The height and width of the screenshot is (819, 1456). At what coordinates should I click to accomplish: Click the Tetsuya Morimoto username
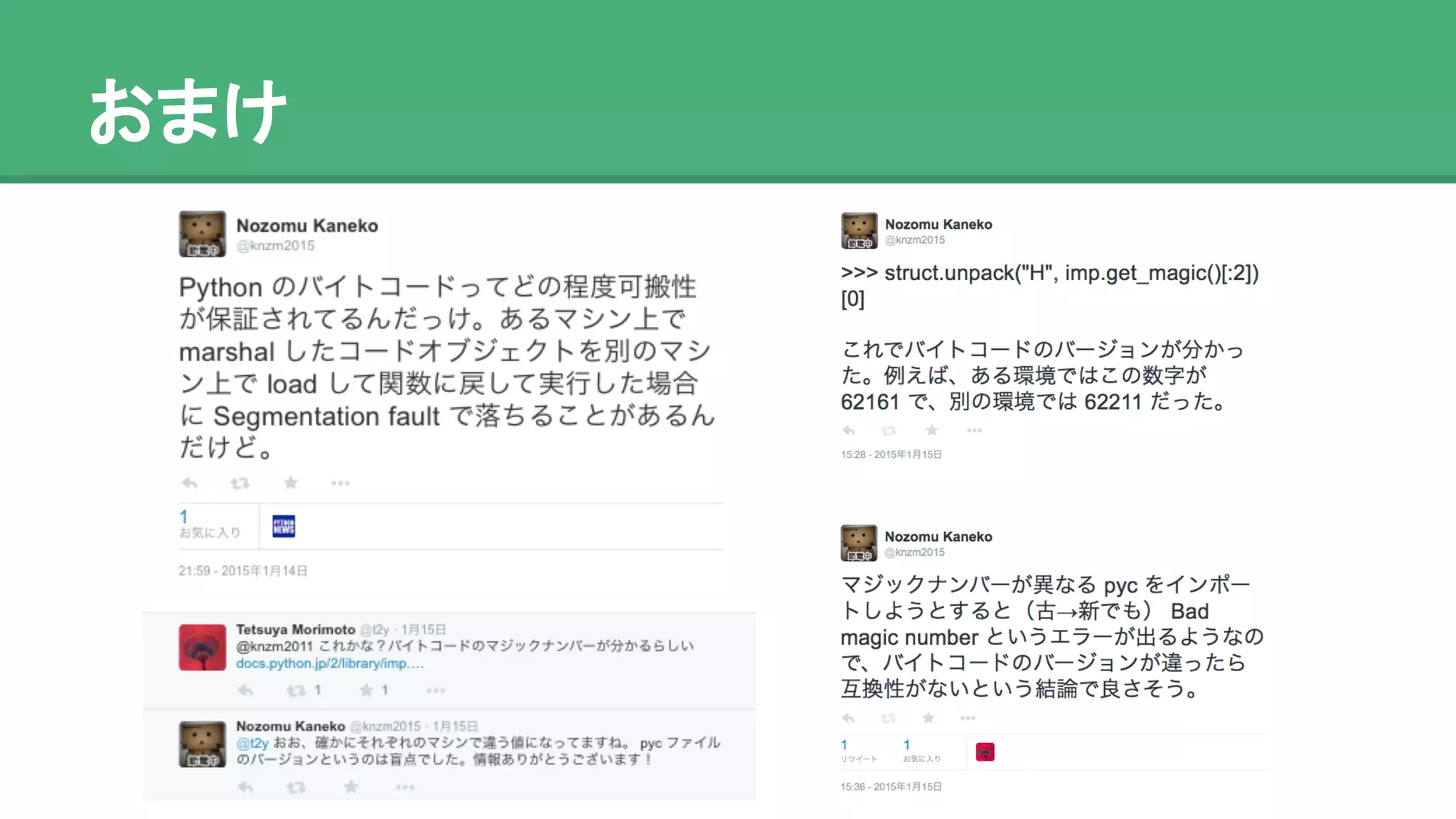296,630
